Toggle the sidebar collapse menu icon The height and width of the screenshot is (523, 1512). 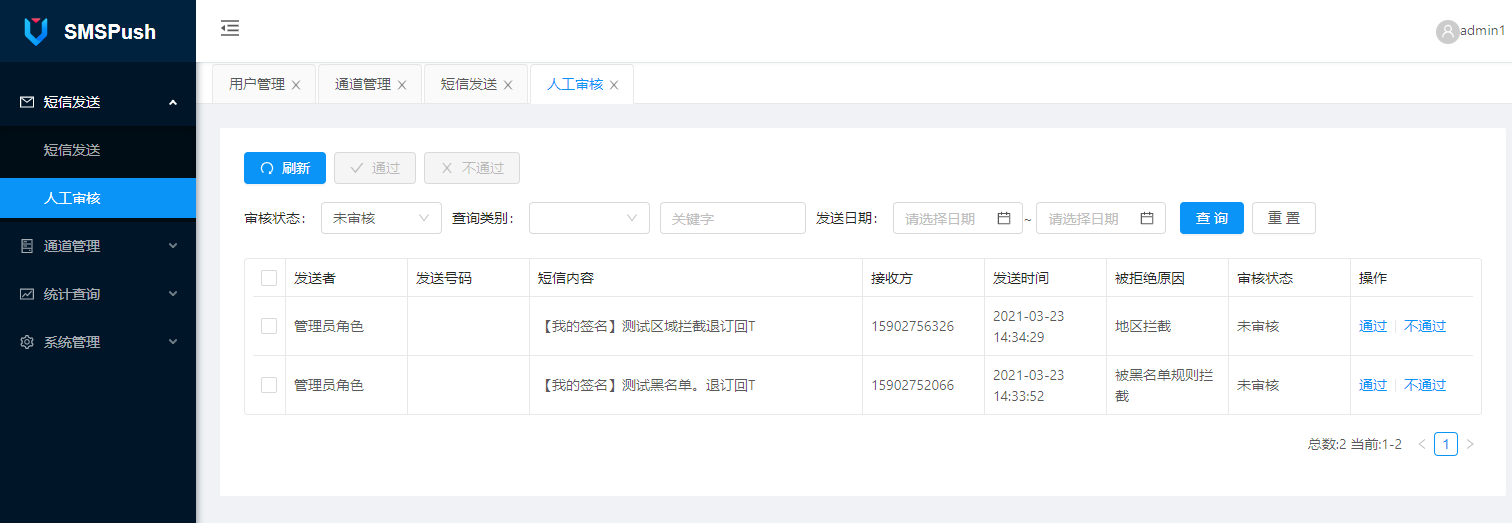230,29
